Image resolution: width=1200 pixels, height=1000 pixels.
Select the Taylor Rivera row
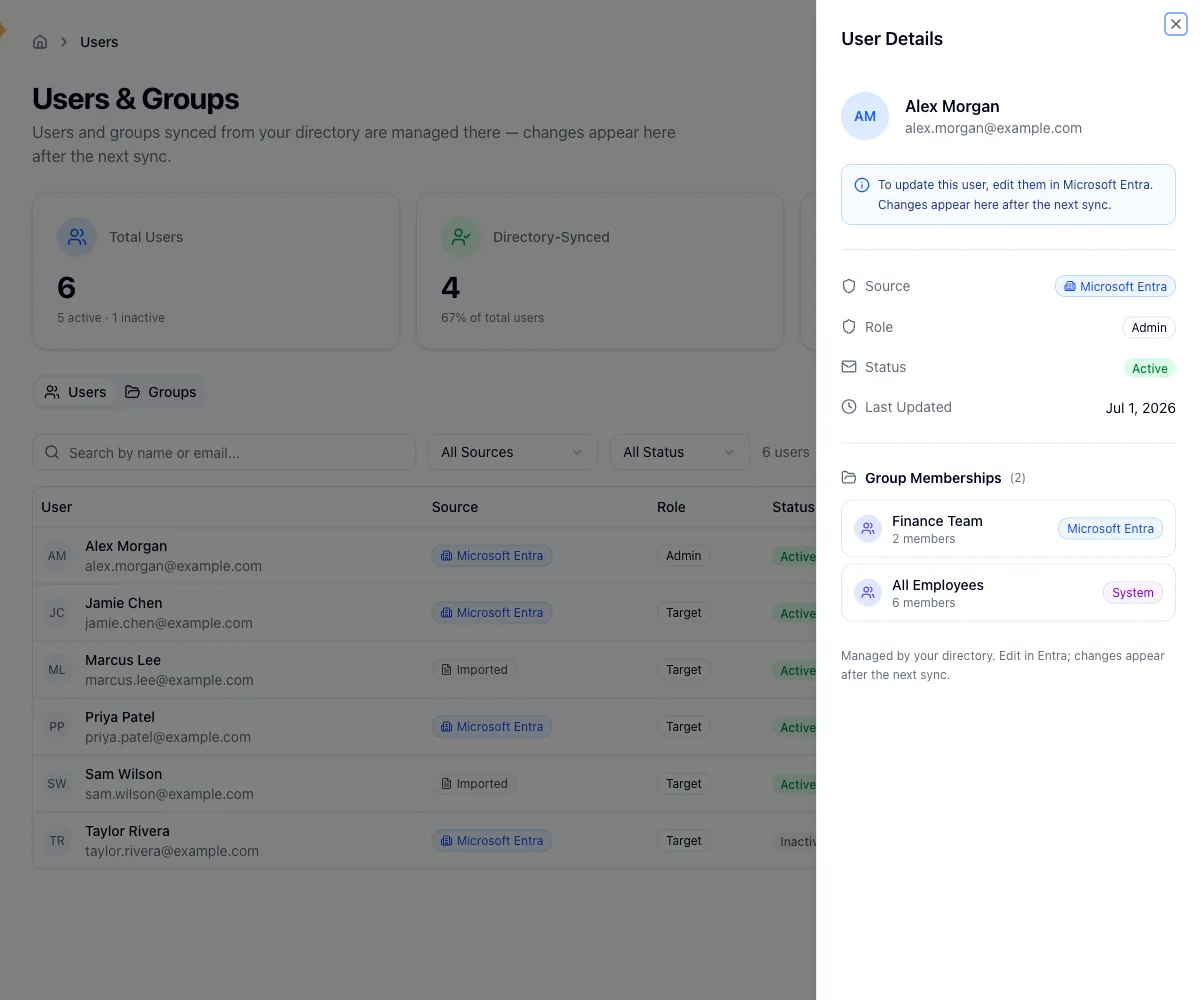(x=424, y=841)
